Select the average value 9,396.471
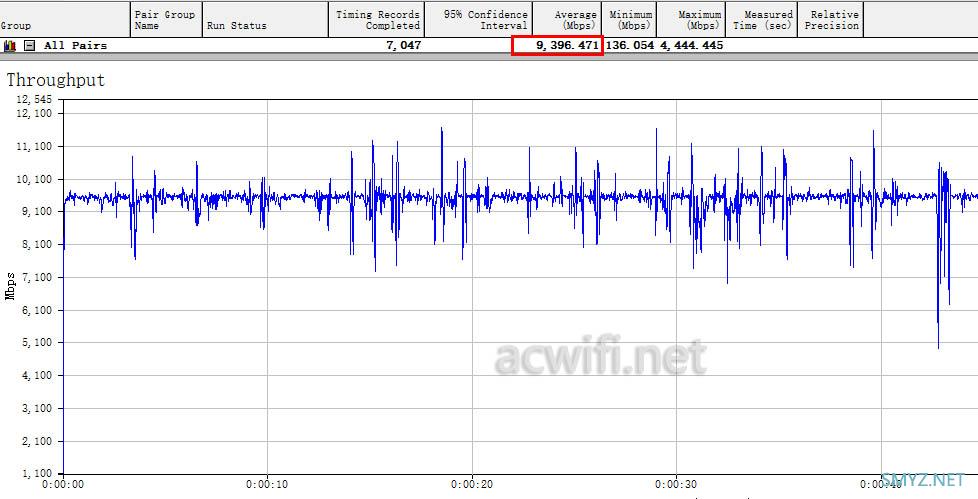 pos(568,46)
